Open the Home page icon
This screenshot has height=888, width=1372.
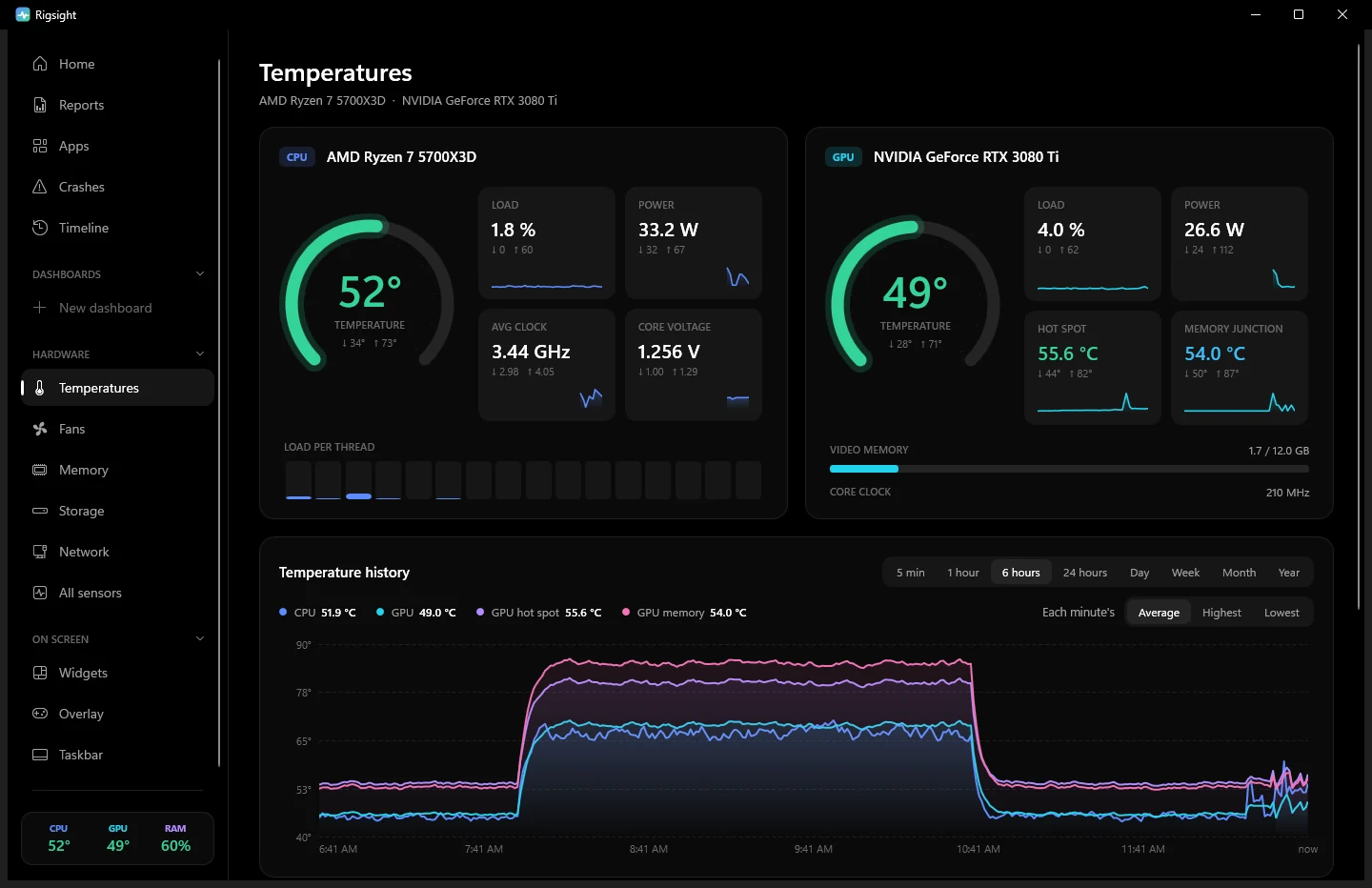[x=40, y=64]
